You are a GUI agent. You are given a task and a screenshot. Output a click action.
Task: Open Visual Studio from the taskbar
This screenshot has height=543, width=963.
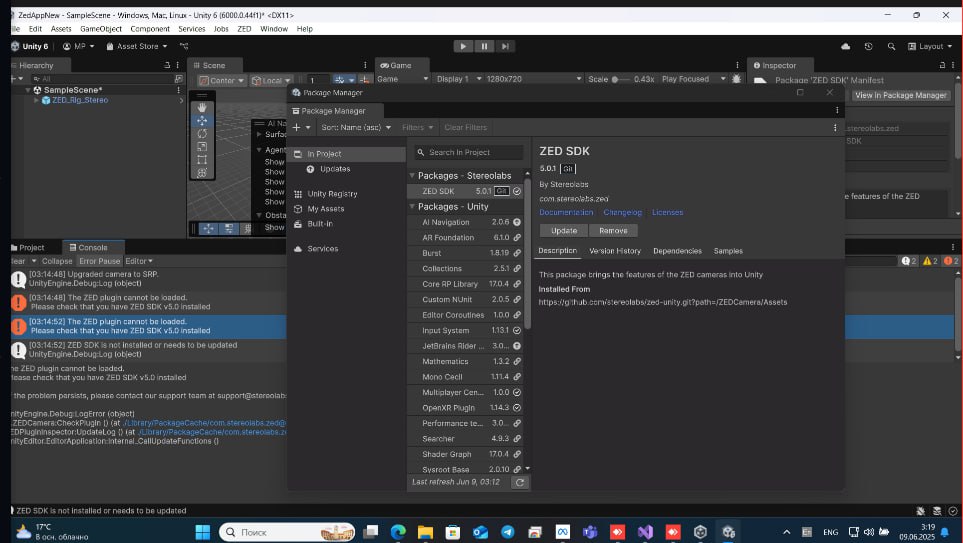pyautogui.click(x=645, y=532)
